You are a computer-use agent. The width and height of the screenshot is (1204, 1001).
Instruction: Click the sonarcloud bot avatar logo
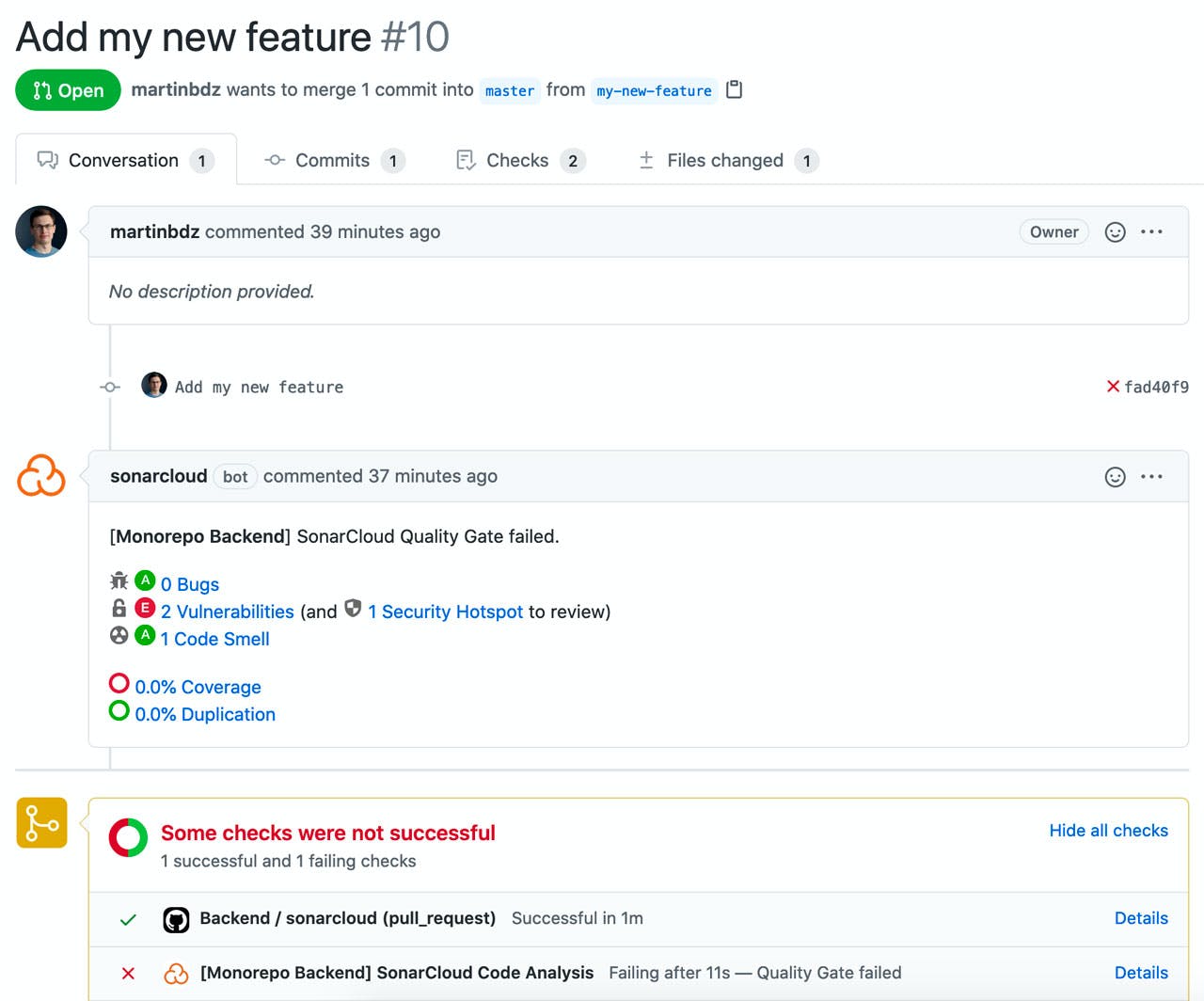tap(41, 476)
